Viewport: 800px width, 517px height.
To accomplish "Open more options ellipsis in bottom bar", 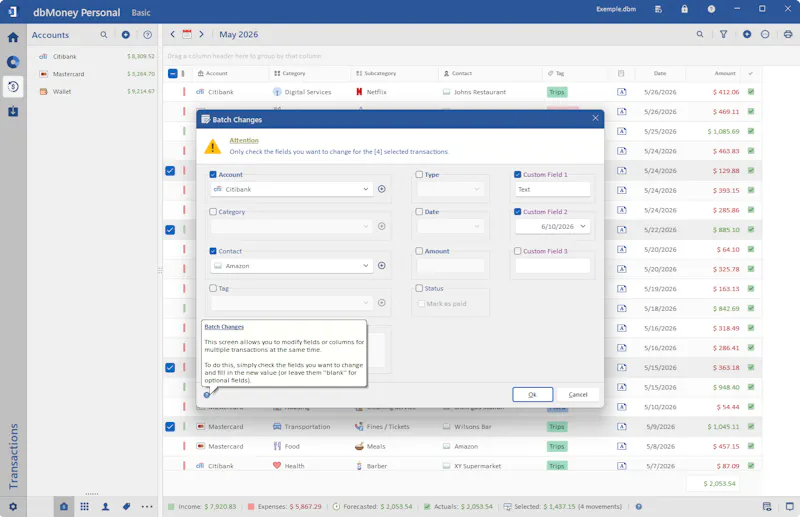I will click(x=147, y=507).
